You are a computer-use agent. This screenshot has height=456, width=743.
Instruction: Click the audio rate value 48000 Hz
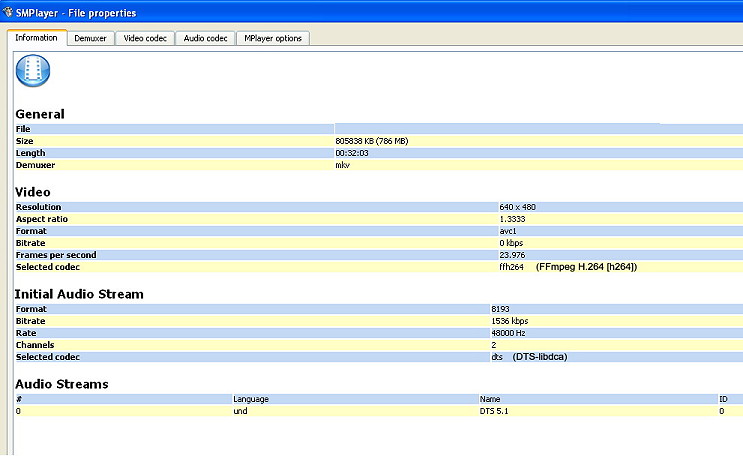click(508, 333)
